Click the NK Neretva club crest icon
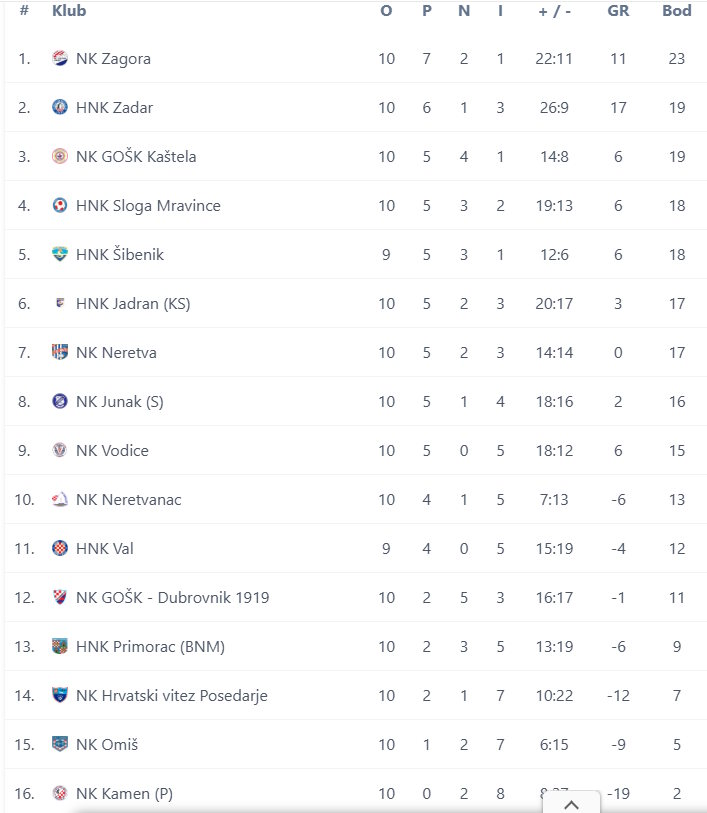Image resolution: width=707 pixels, height=813 pixels. (x=60, y=353)
